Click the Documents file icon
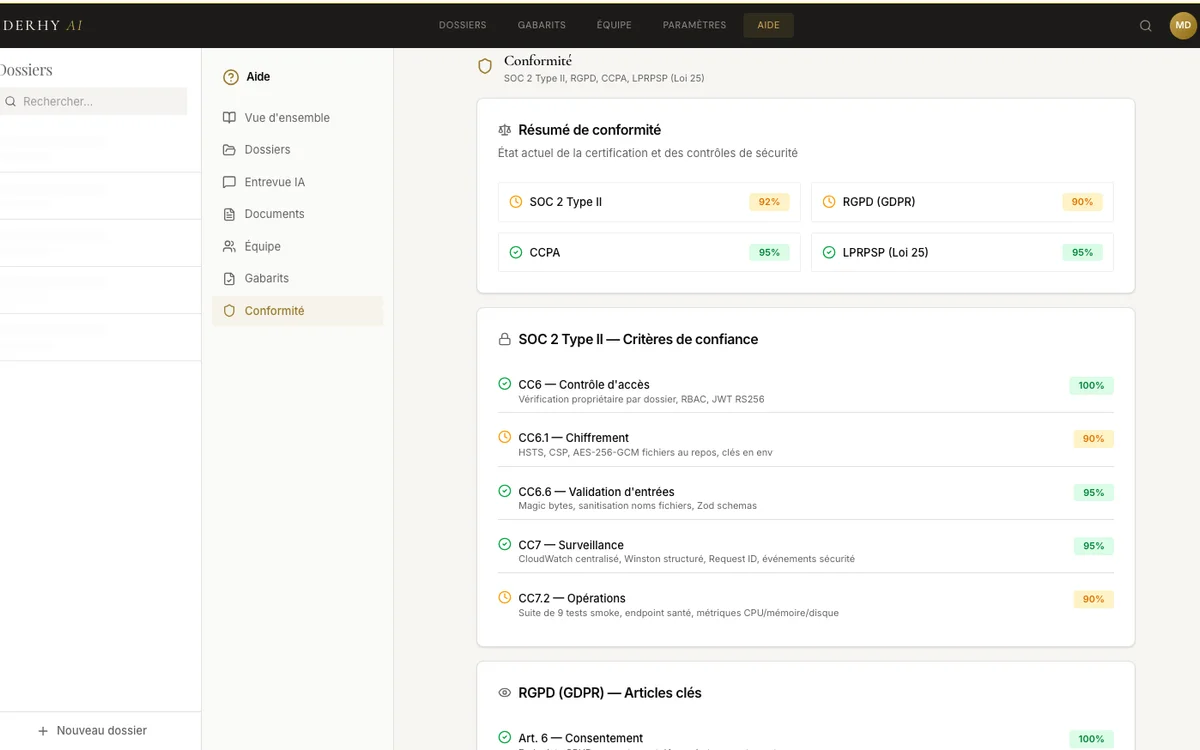Image resolution: width=1200 pixels, height=750 pixels. (228, 213)
